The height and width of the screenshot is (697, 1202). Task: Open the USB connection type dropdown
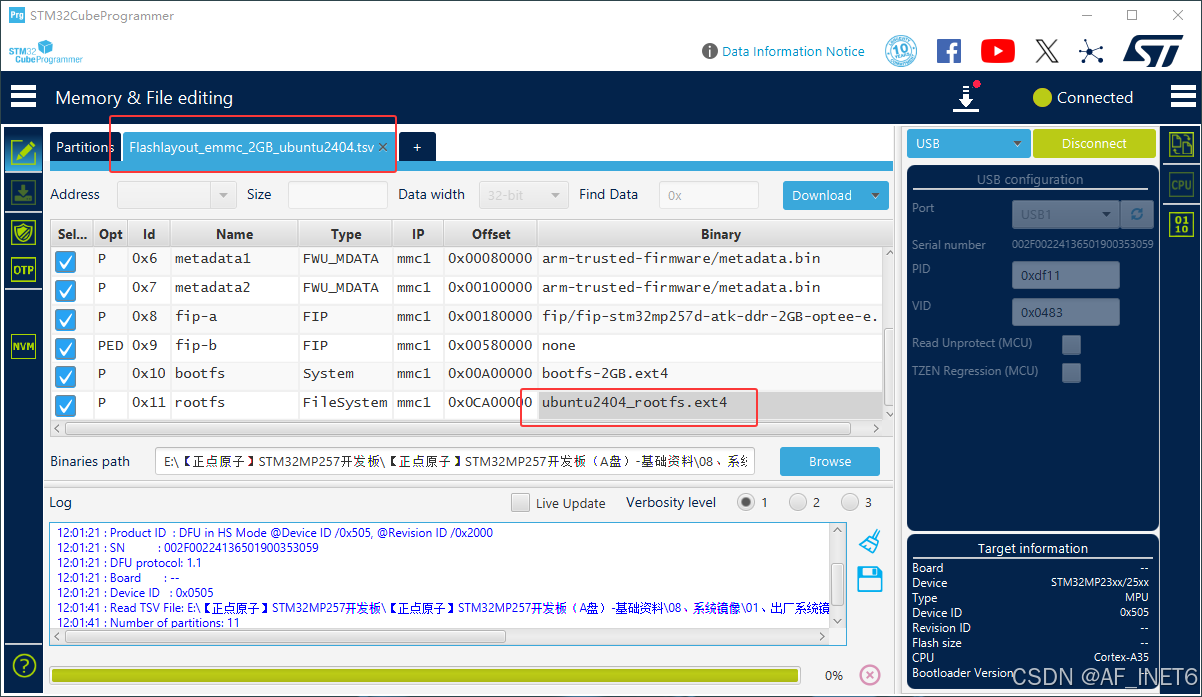click(x=968, y=144)
